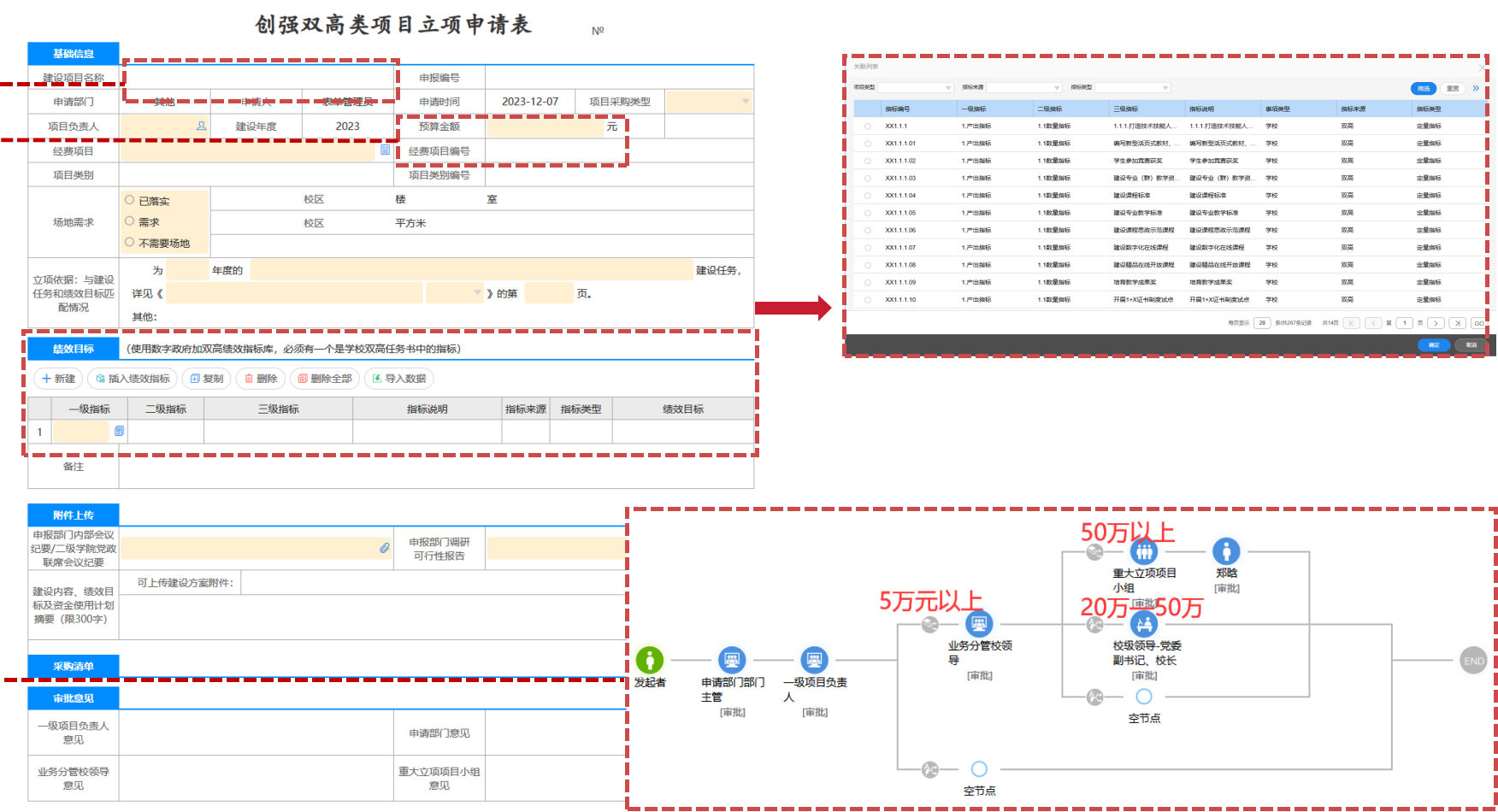The height and width of the screenshot is (812, 1498).
Task: Select the 重大立项项目小组 workflow node icon
Action: (x=1144, y=552)
